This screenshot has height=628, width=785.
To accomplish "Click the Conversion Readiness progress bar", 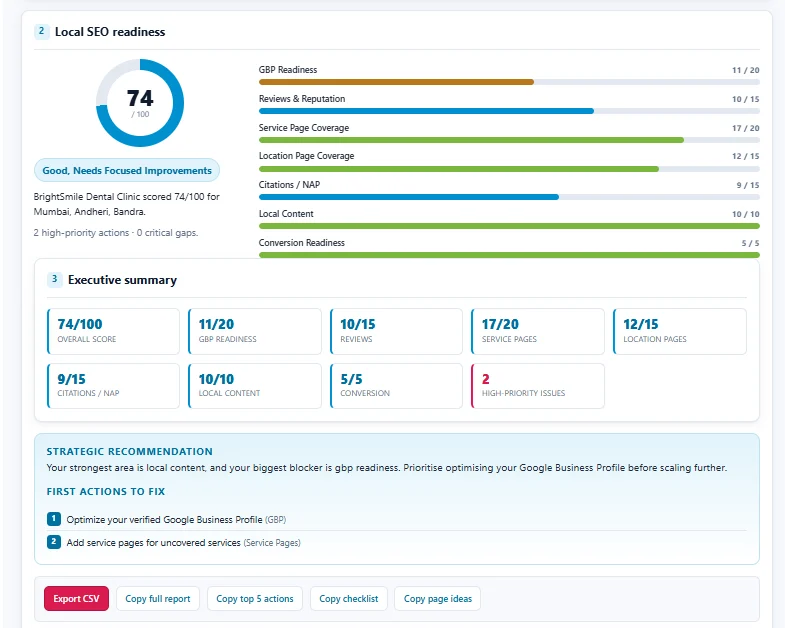I will tap(509, 255).
